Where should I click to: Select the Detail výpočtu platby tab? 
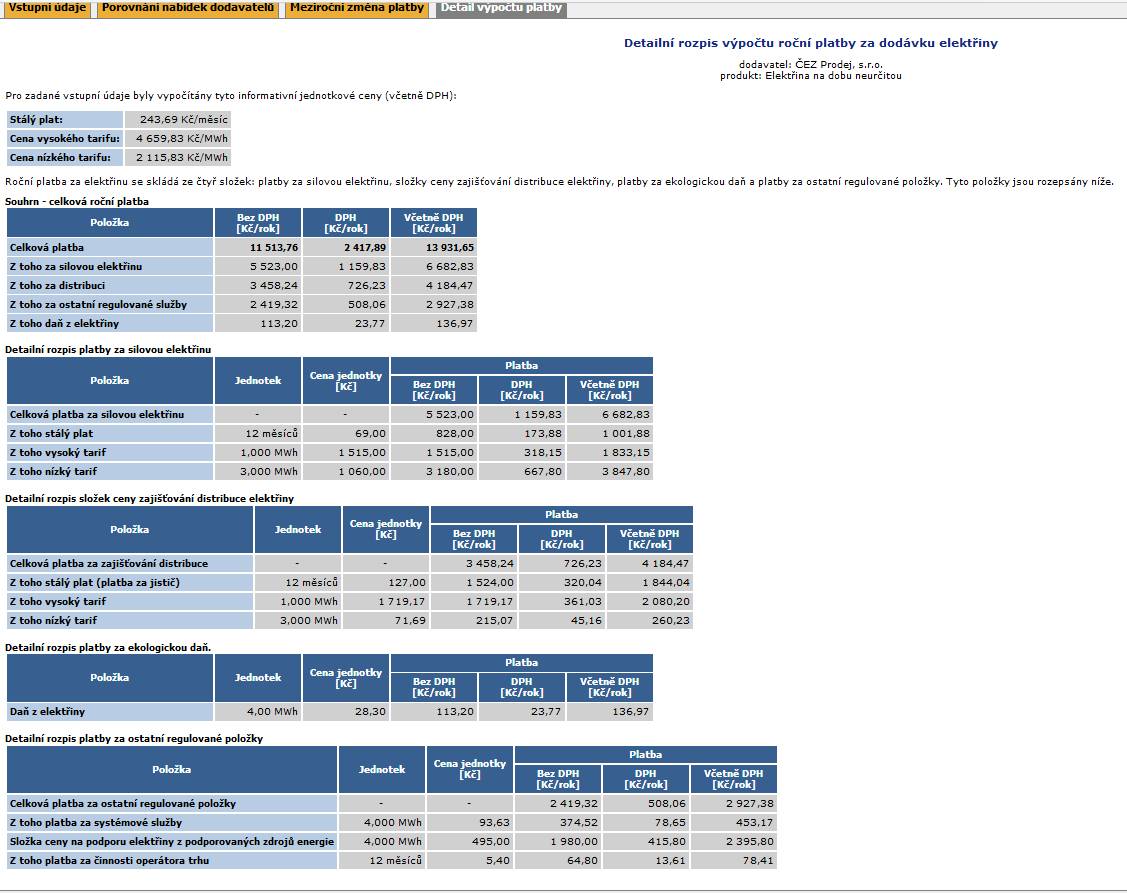[x=501, y=8]
